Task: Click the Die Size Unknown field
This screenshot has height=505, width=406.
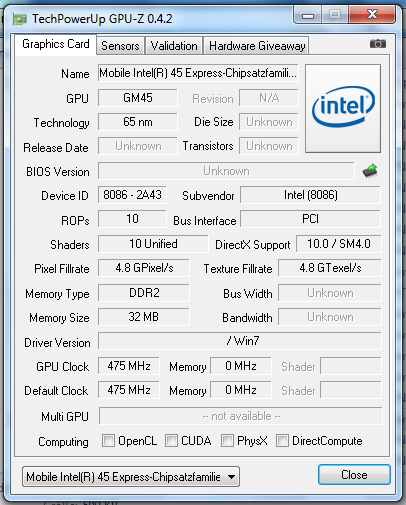Action: pos(269,122)
